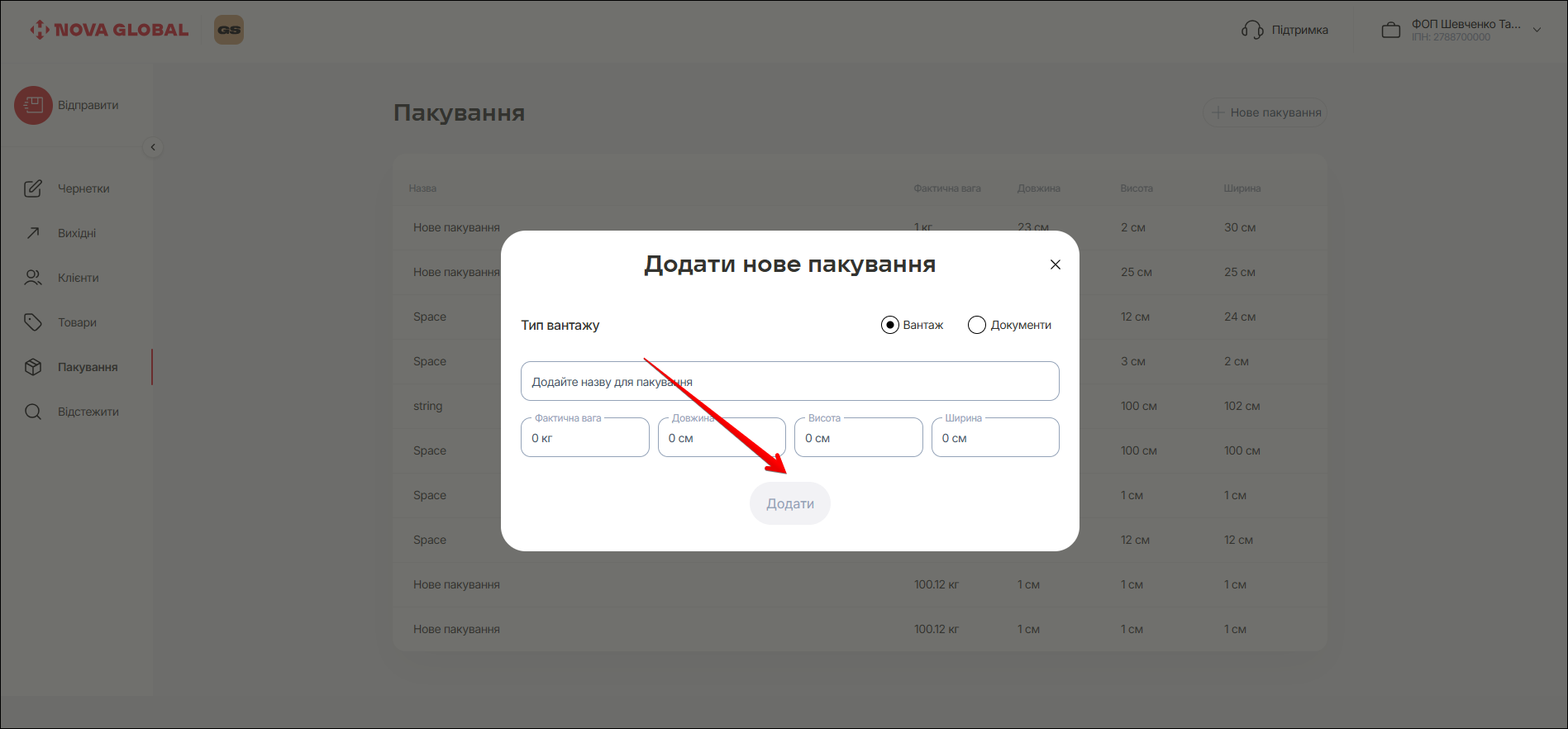This screenshot has height=729, width=1568.
Task: Close the Додати нове пакування dialog
Action: tap(1055, 264)
